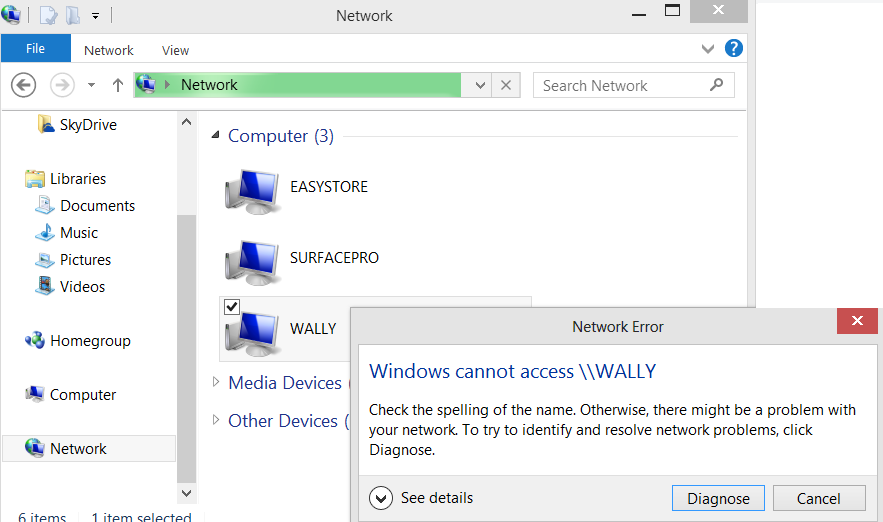Uncheck the WALLY item checkbox

(232, 307)
